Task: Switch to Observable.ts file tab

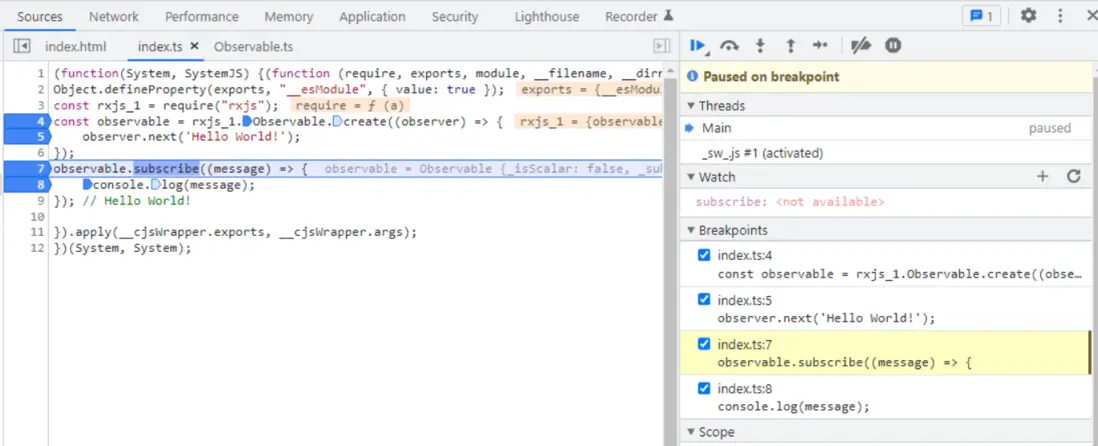Action: (253, 47)
